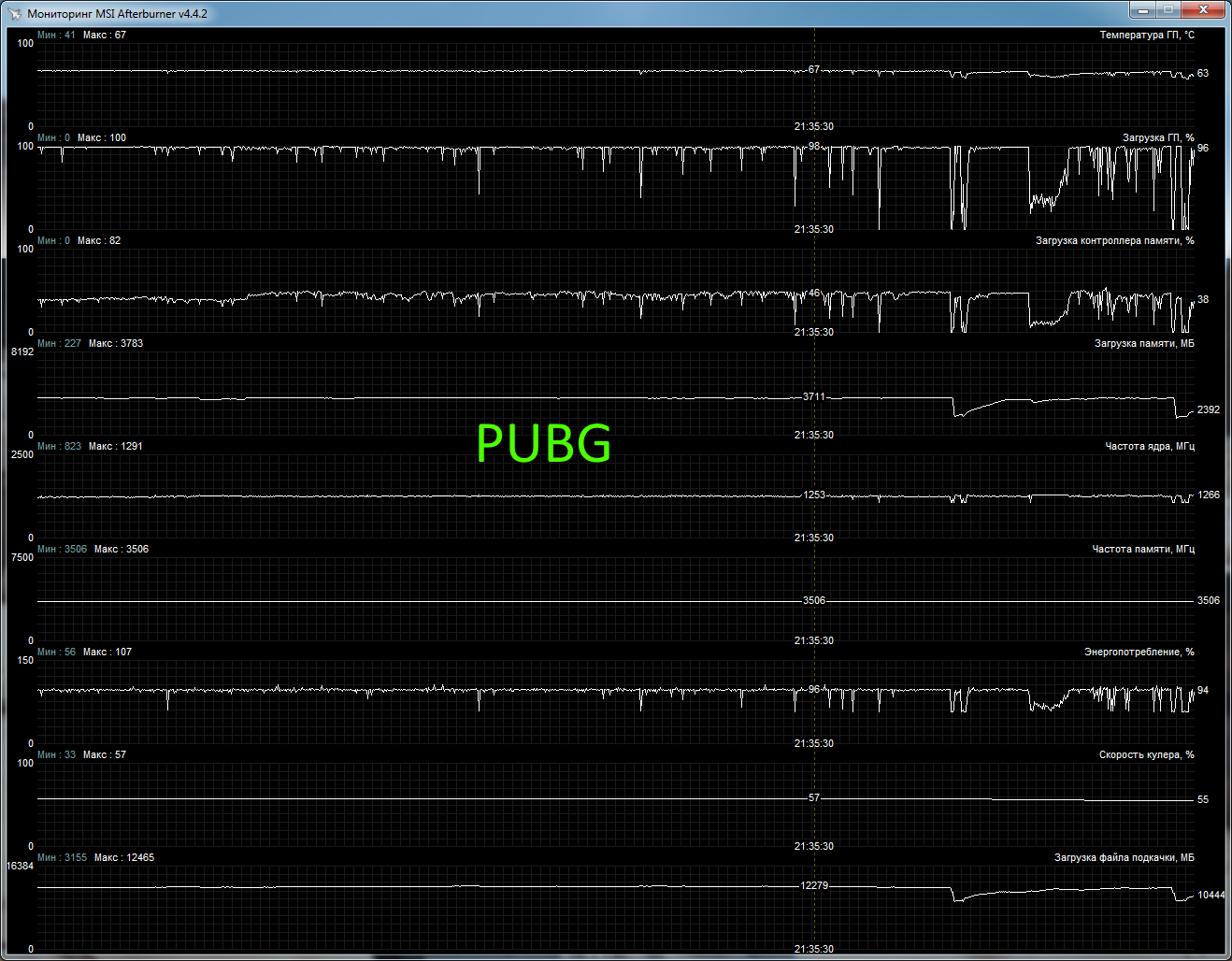Click the 16384 axis limit of pagefile graph

click(20, 867)
